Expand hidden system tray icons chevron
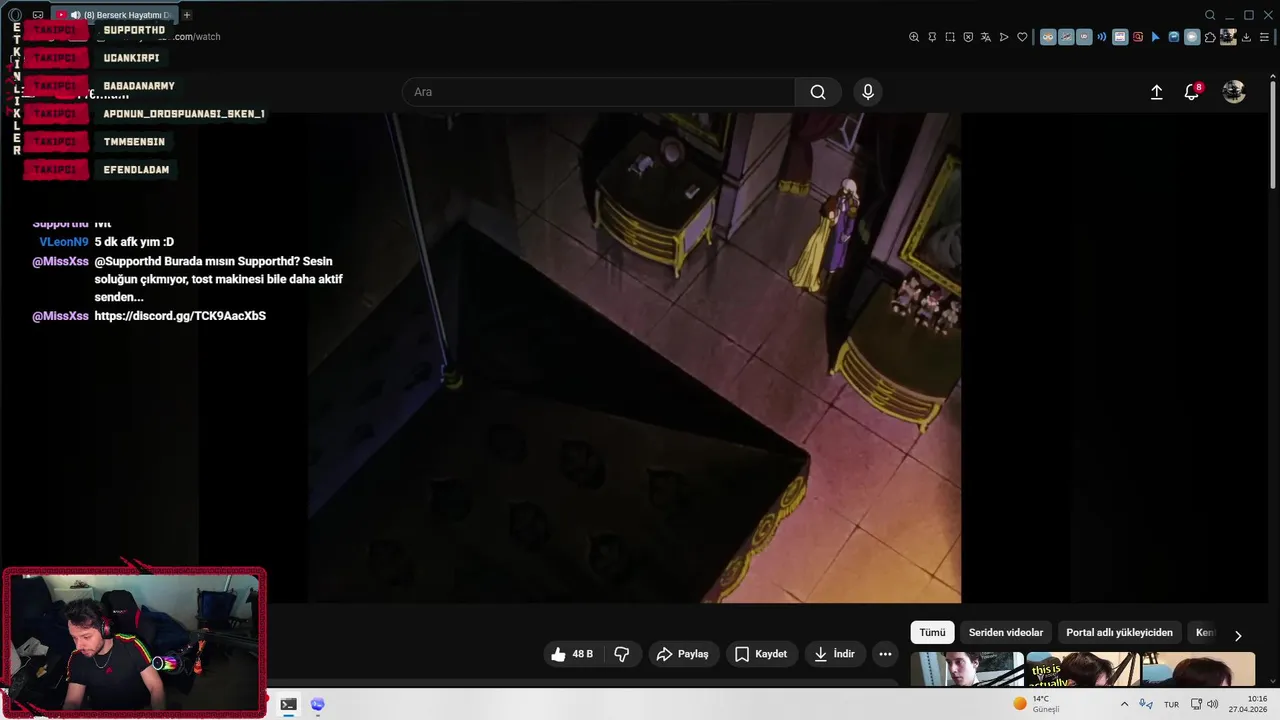This screenshot has width=1280, height=720. 1124,704
